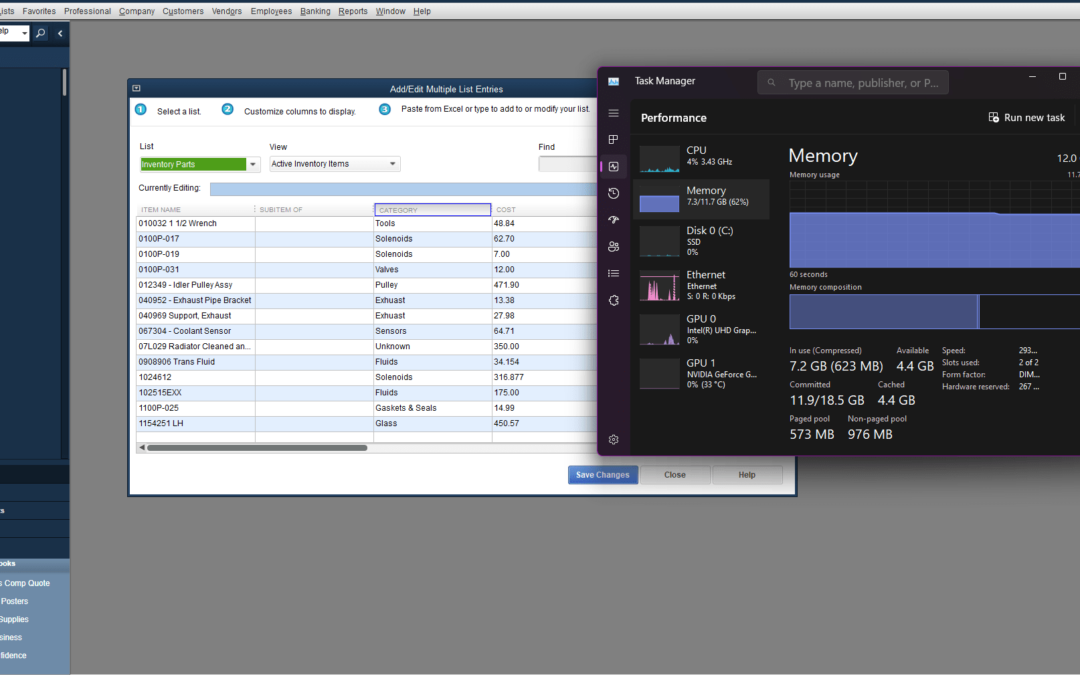This screenshot has width=1080, height=675.
Task: Click the CATEGORY column header
Action: click(x=433, y=209)
